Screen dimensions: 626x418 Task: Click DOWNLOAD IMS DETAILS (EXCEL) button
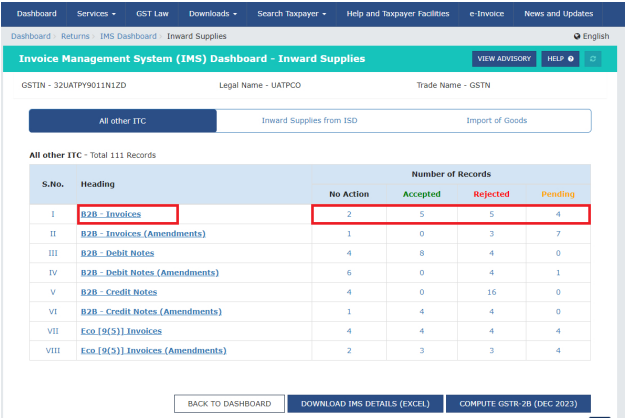click(365, 404)
